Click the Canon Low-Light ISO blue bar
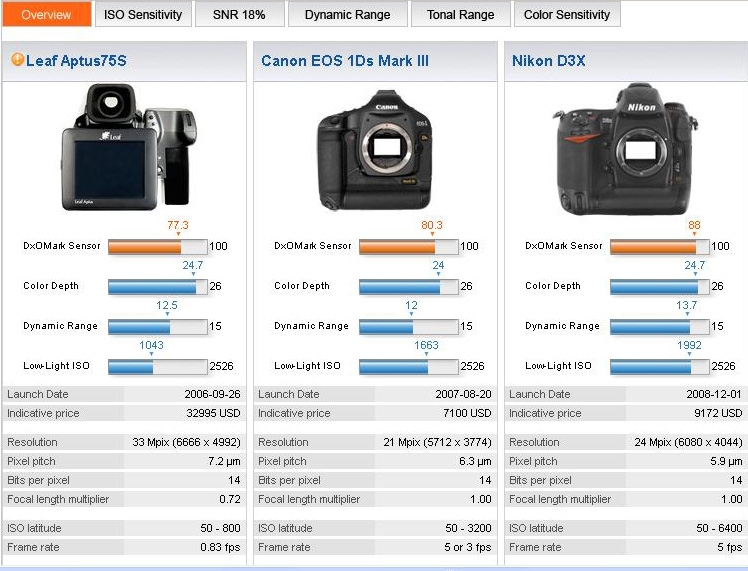 pos(409,366)
